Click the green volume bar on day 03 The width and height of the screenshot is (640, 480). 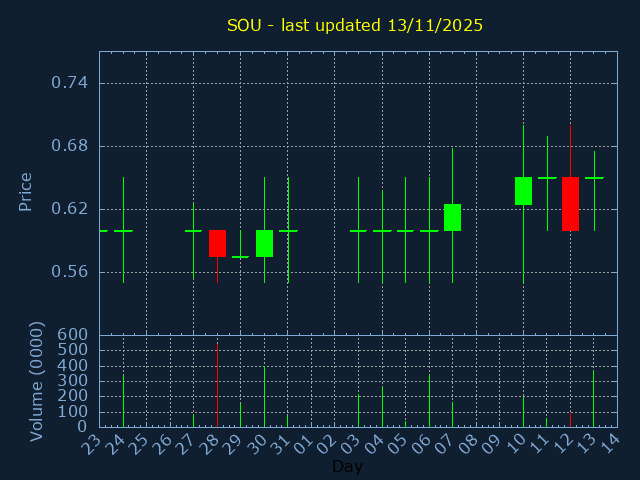[x=358, y=411]
